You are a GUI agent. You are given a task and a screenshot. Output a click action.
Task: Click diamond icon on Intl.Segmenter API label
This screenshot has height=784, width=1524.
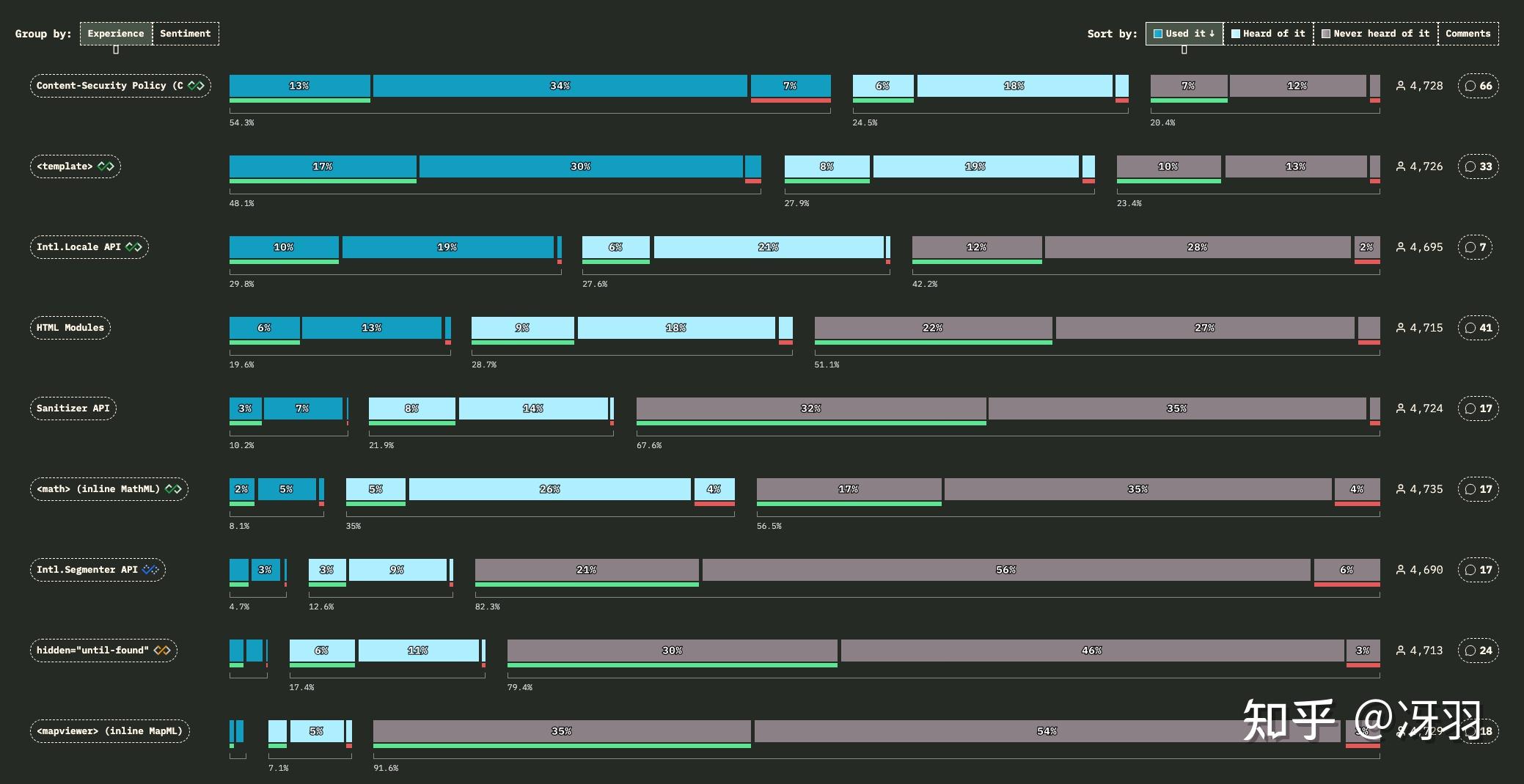[150, 570]
